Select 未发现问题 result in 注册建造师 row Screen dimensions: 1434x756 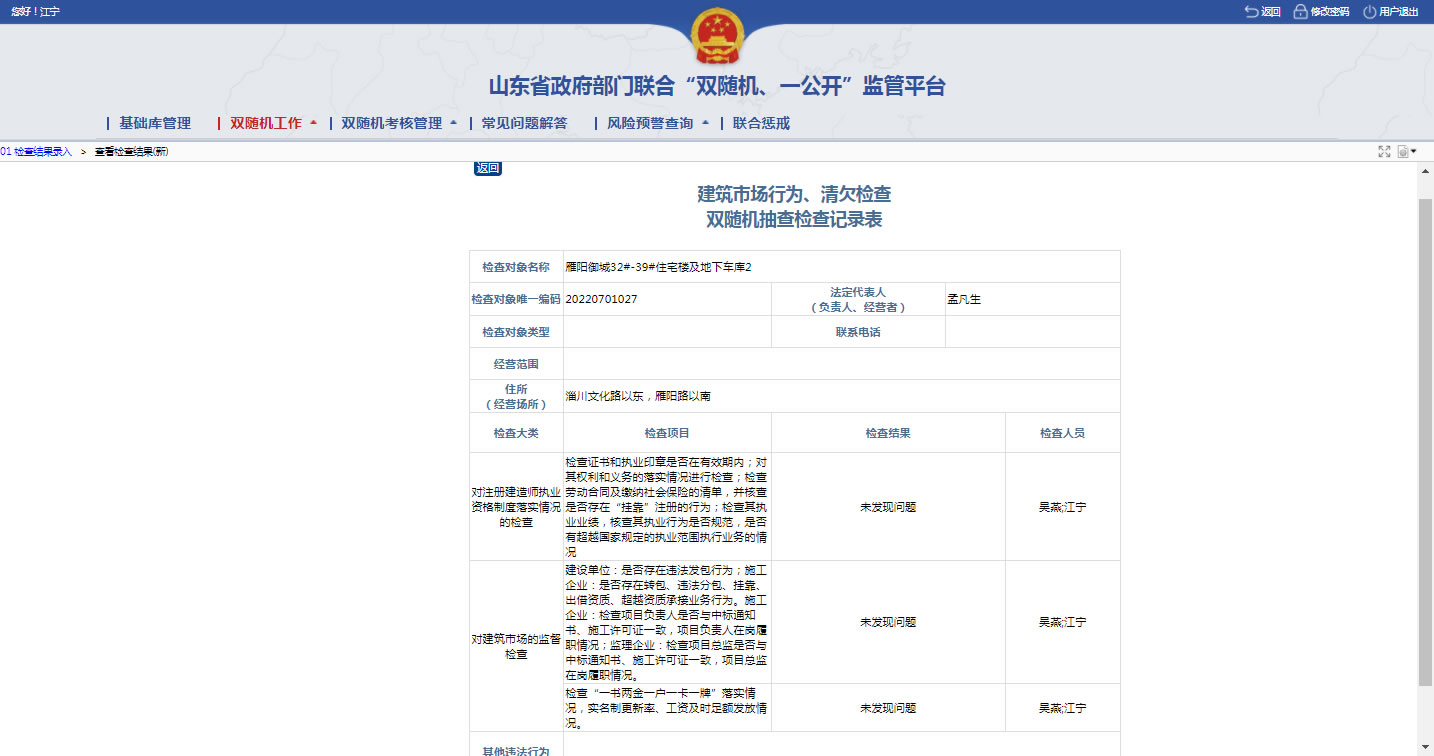click(x=888, y=507)
